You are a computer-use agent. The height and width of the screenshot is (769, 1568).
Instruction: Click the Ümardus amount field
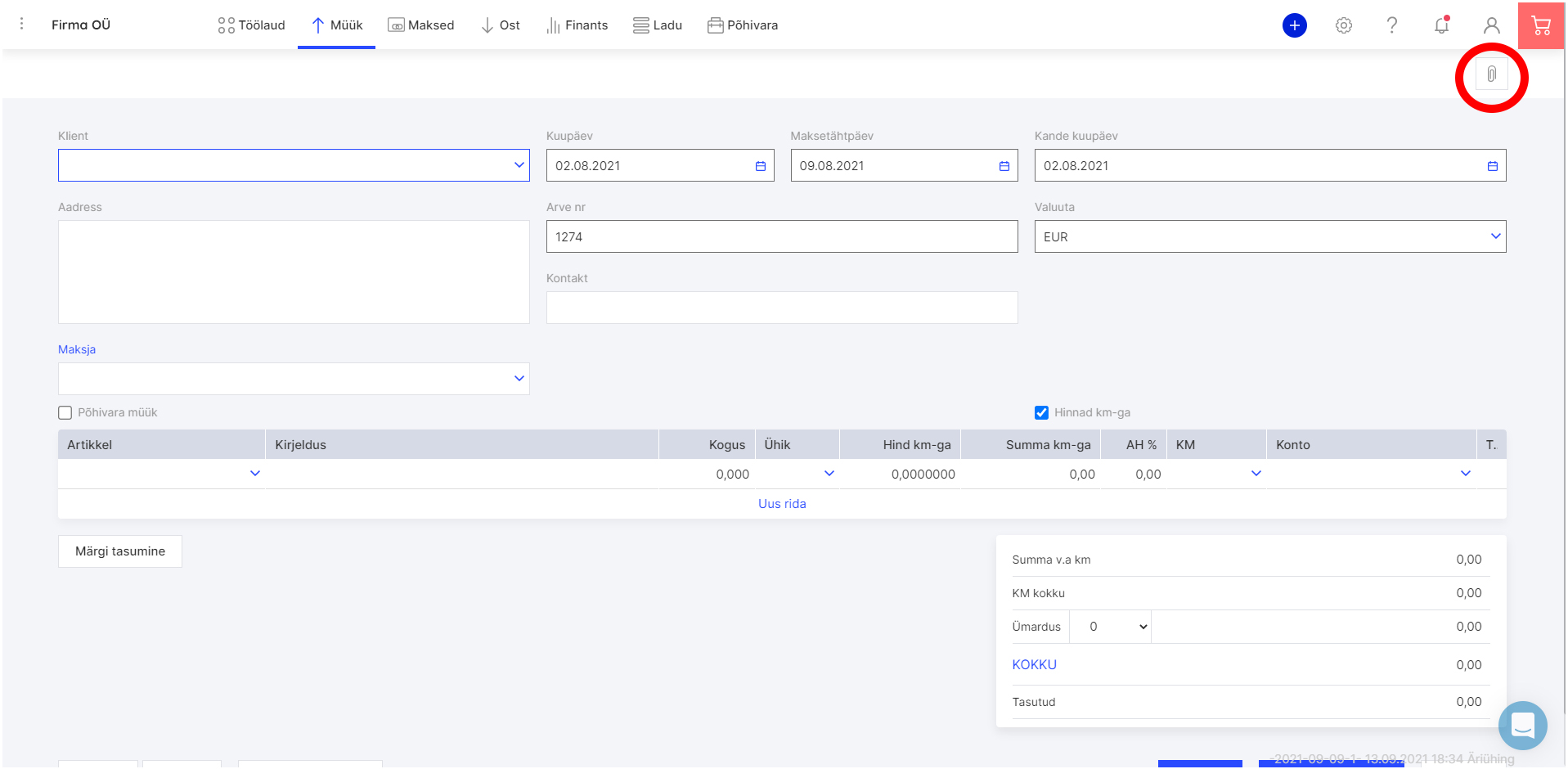[x=1320, y=627]
